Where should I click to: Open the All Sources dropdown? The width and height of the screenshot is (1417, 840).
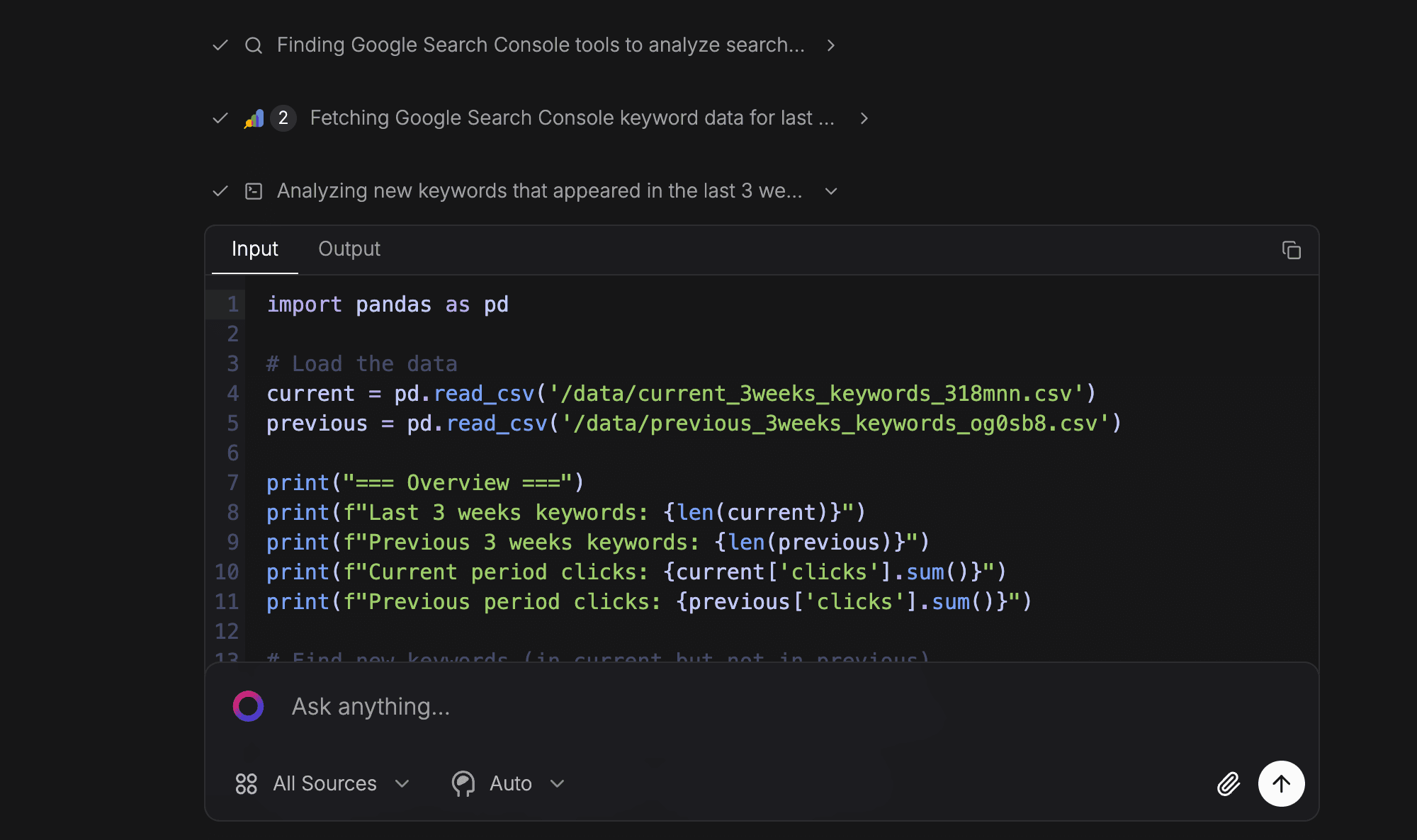pos(323,784)
